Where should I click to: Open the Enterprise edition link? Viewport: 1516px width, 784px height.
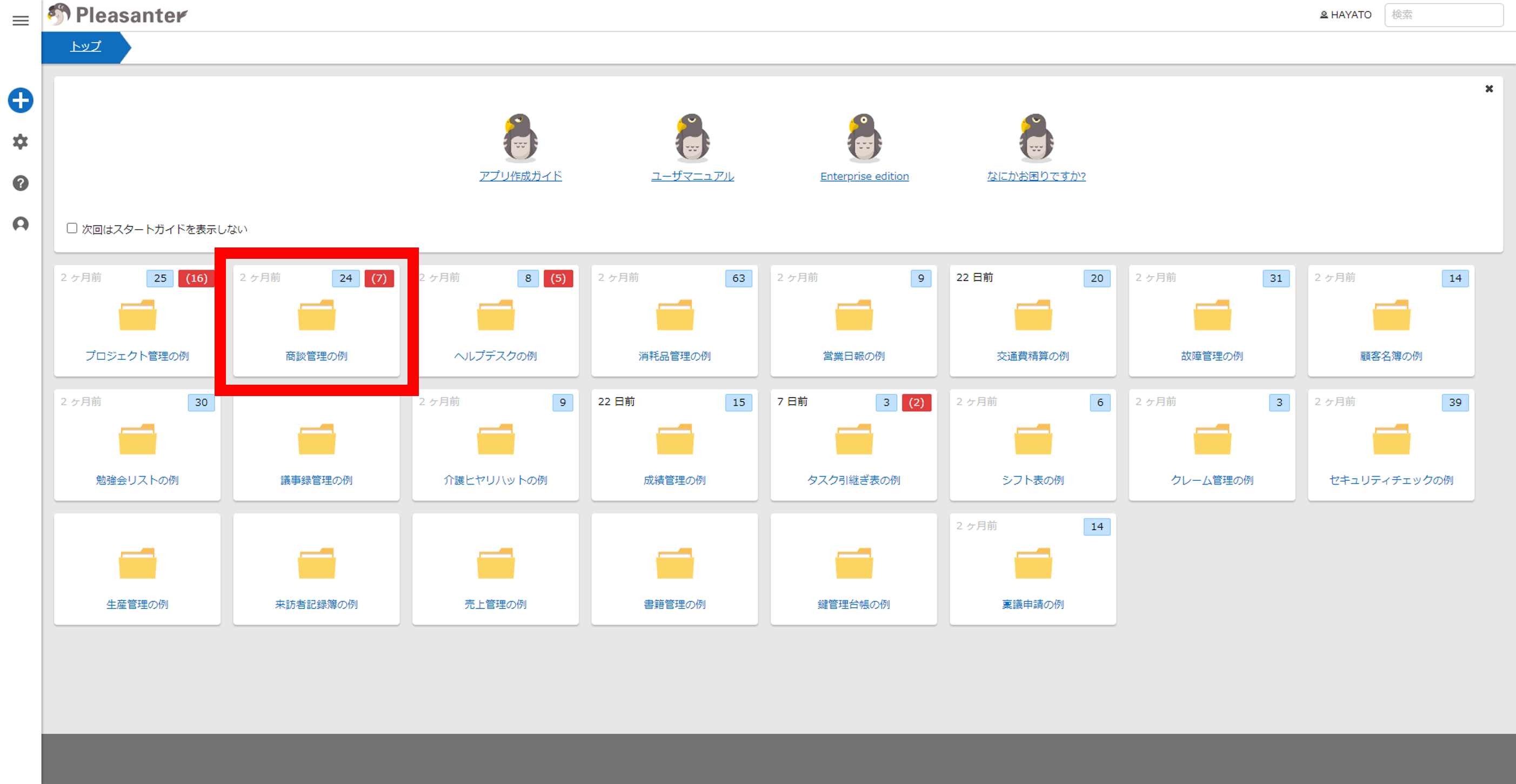click(864, 176)
